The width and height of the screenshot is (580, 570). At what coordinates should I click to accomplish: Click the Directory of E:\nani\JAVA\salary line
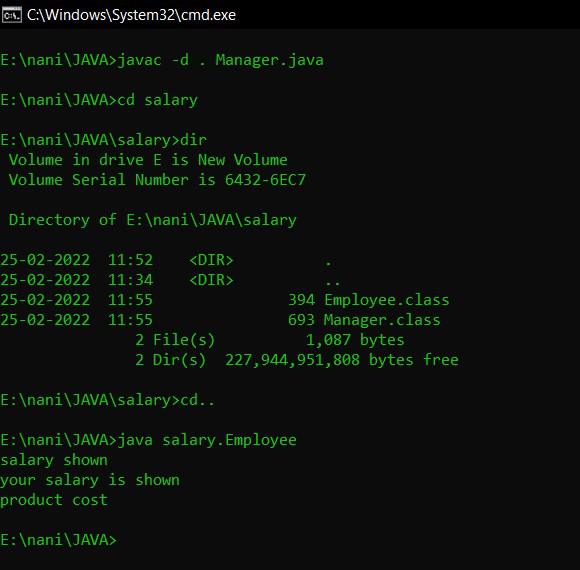pos(153,220)
